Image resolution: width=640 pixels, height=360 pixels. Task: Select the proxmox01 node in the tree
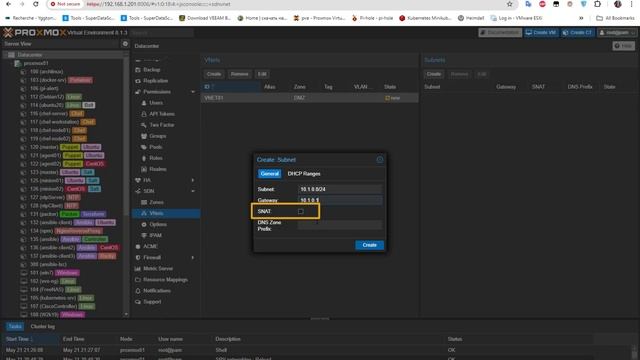tap(36, 63)
